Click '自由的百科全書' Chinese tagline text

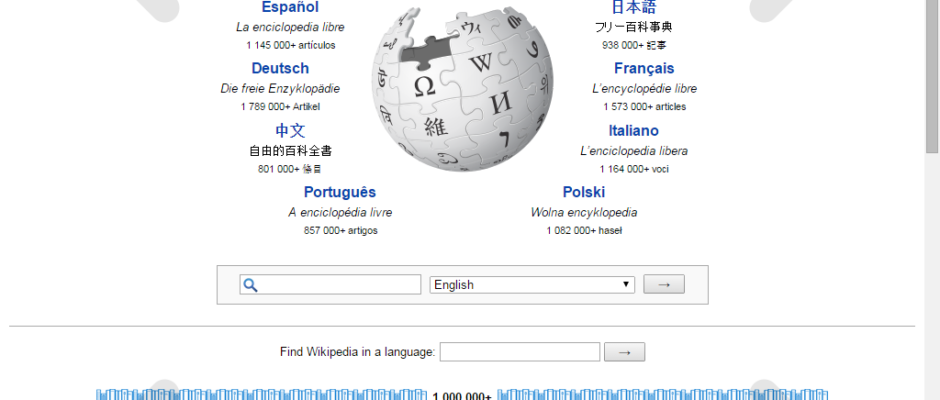point(291,151)
